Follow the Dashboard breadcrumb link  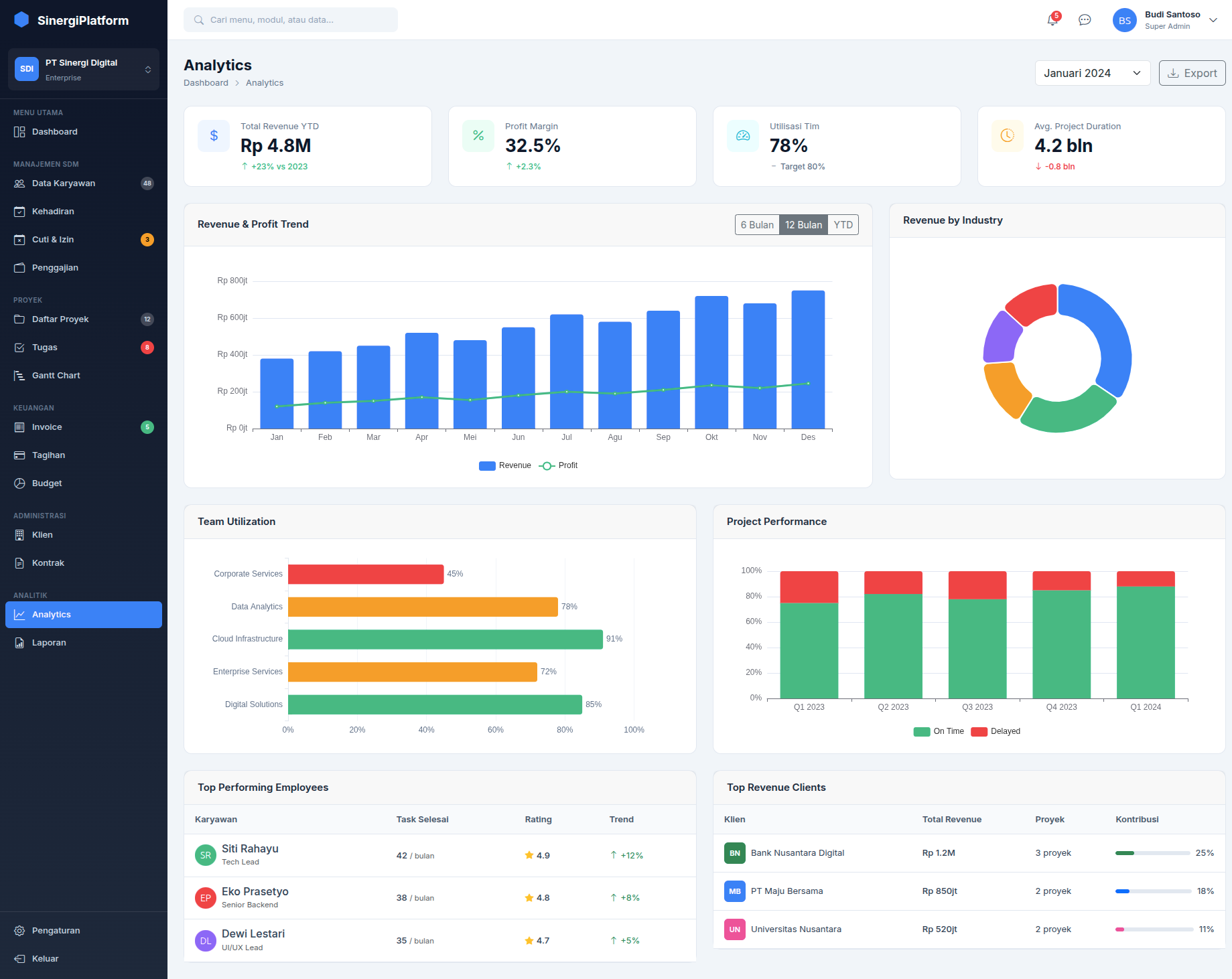click(206, 83)
